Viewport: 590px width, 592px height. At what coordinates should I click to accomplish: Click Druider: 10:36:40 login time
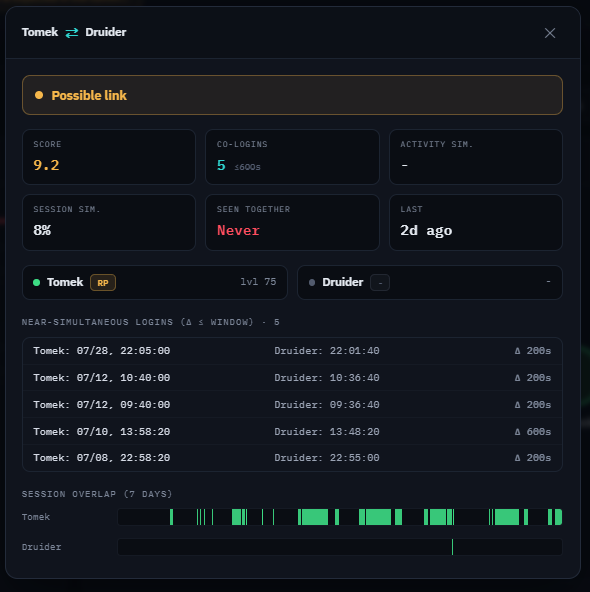point(327,378)
